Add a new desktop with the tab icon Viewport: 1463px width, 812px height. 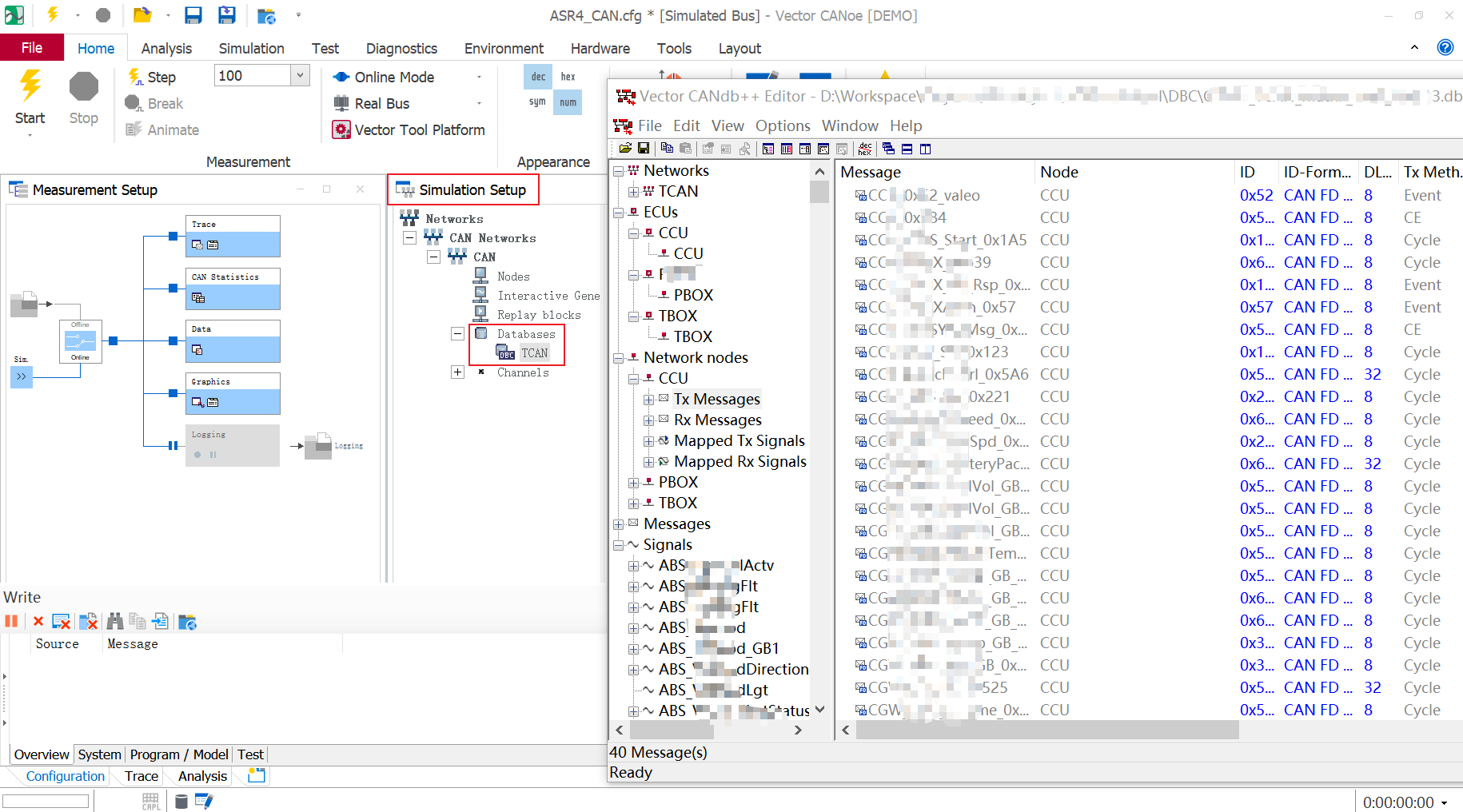pyautogui.click(x=257, y=775)
